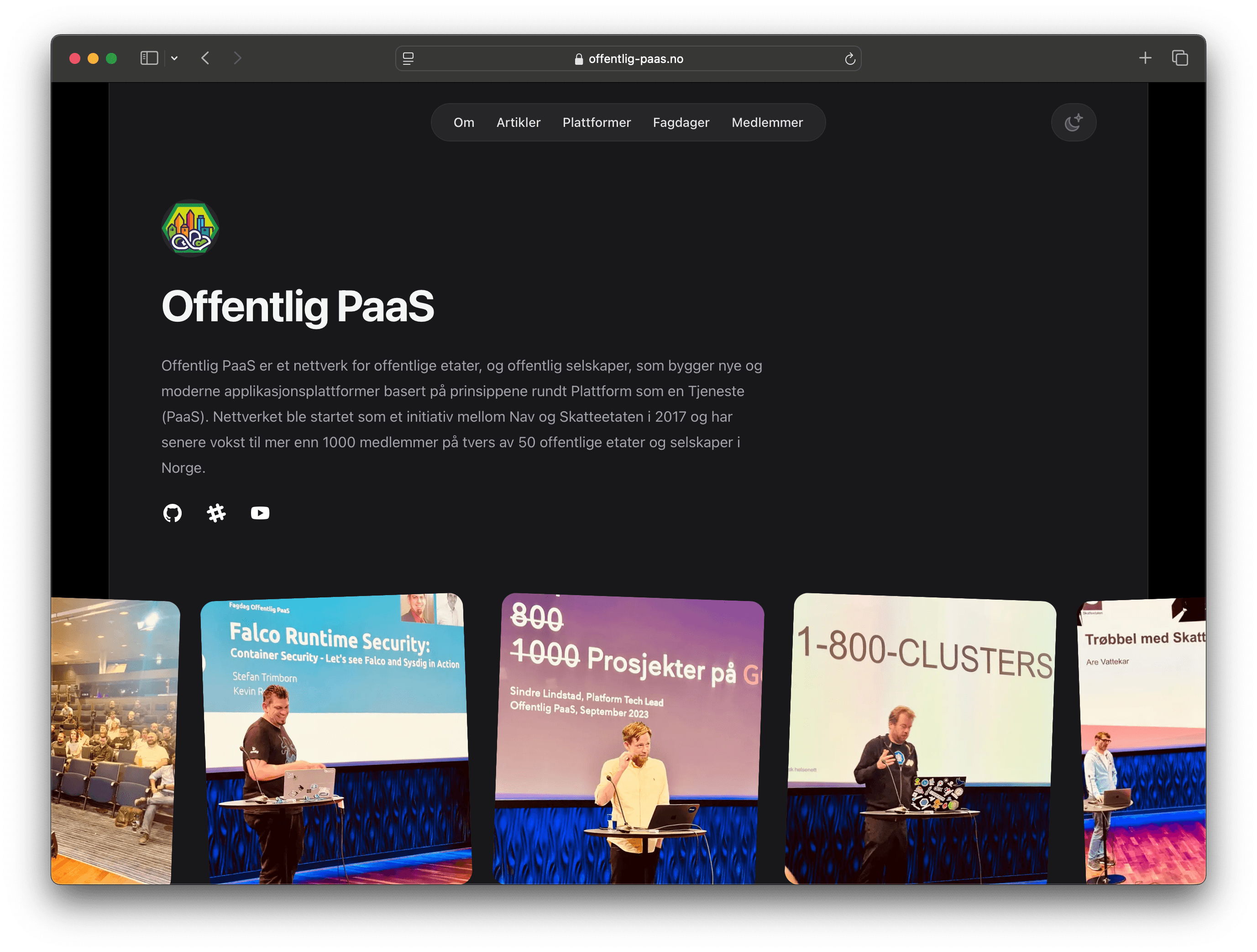Toggle dark/light theme moon button
Screen dimensions: 1257x952
(1073, 123)
